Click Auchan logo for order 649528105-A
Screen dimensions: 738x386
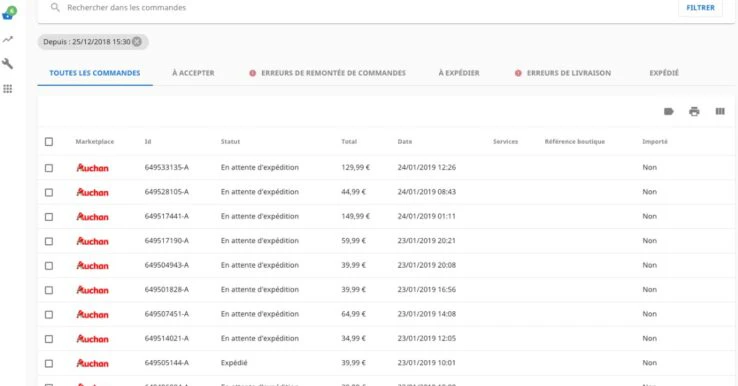pos(92,192)
